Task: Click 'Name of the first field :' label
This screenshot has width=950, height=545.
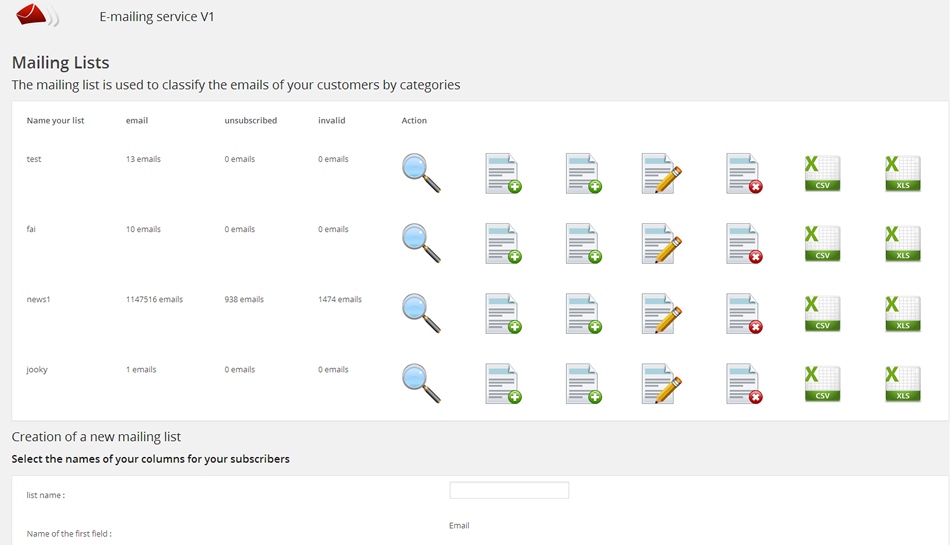Action: (x=69, y=534)
